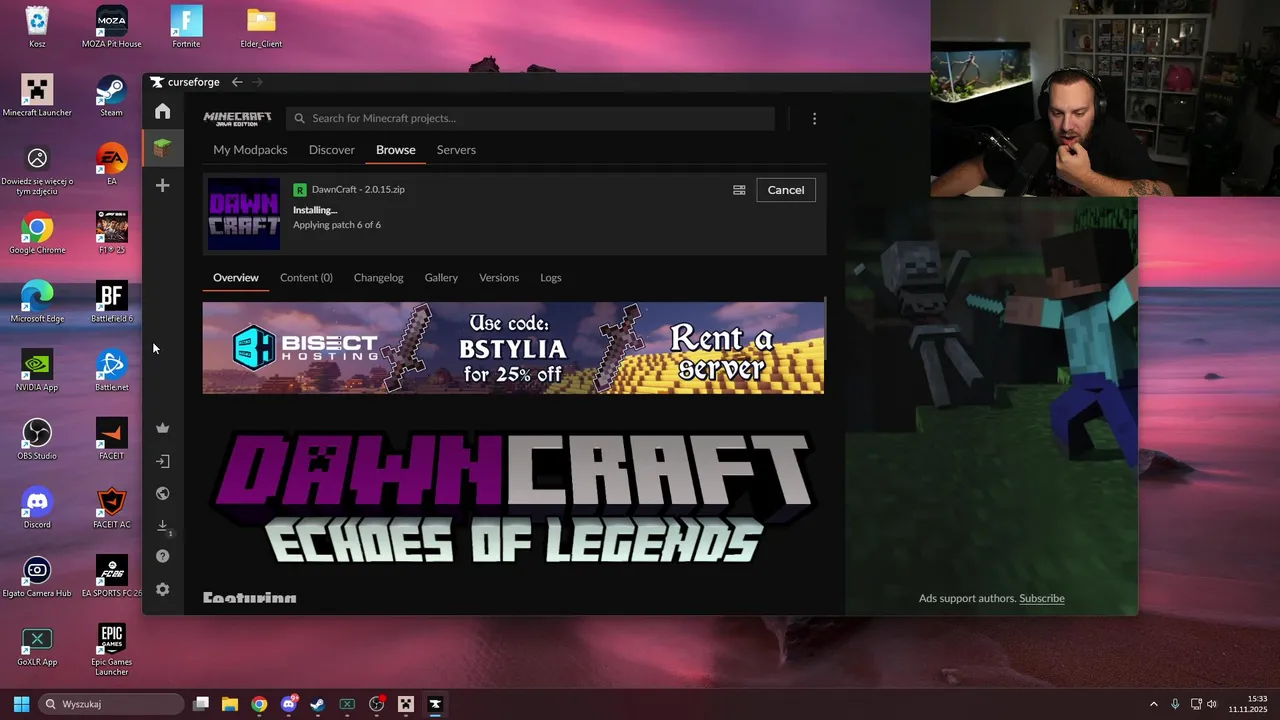Open the Gallery tab
This screenshot has height=720, width=1280.
pyautogui.click(x=441, y=278)
